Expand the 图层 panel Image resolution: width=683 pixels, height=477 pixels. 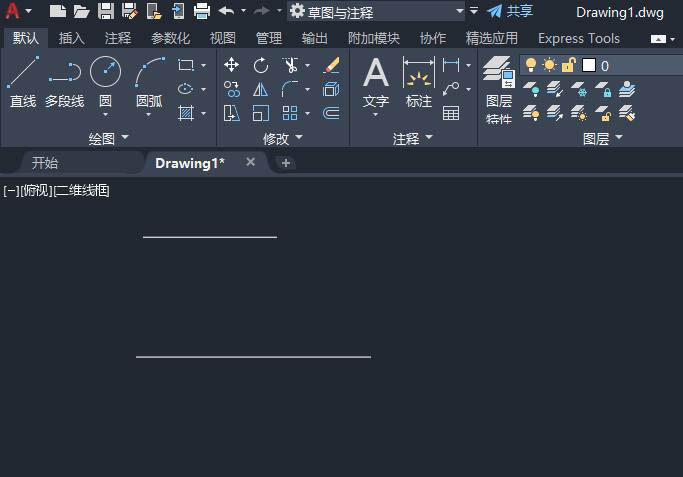click(x=602, y=139)
